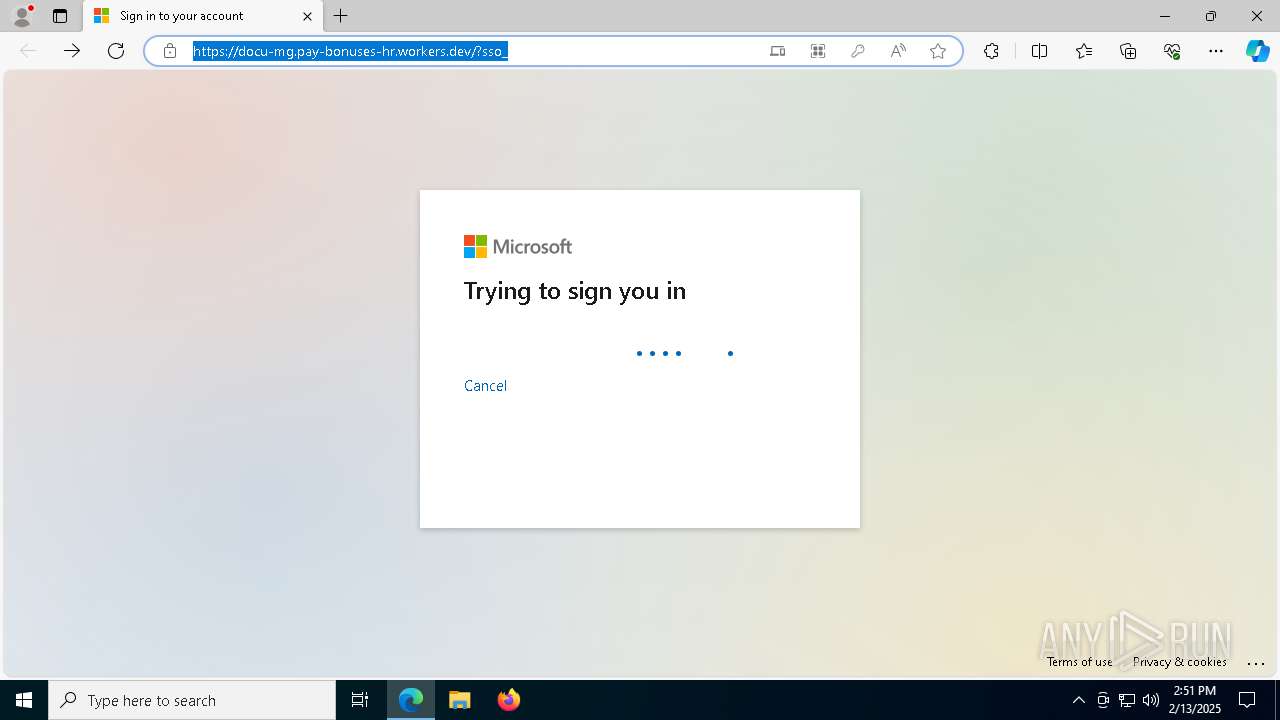Open the Collections icon
This screenshot has height=720, width=1280.
(1128, 51)
